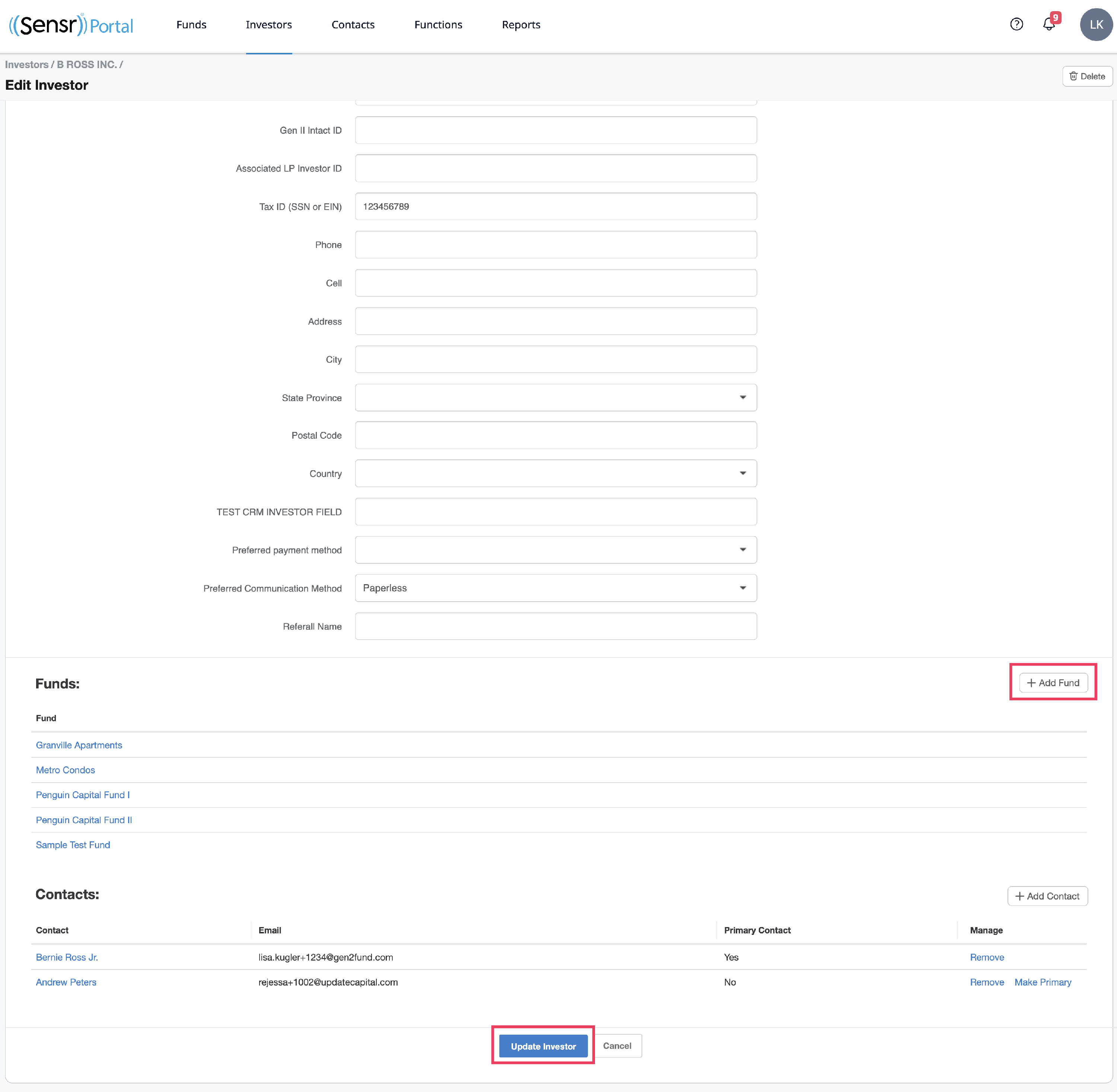Open the help question mark icon
The height and width of the screenshot is (1092, 1117).
pos(1016,24)
